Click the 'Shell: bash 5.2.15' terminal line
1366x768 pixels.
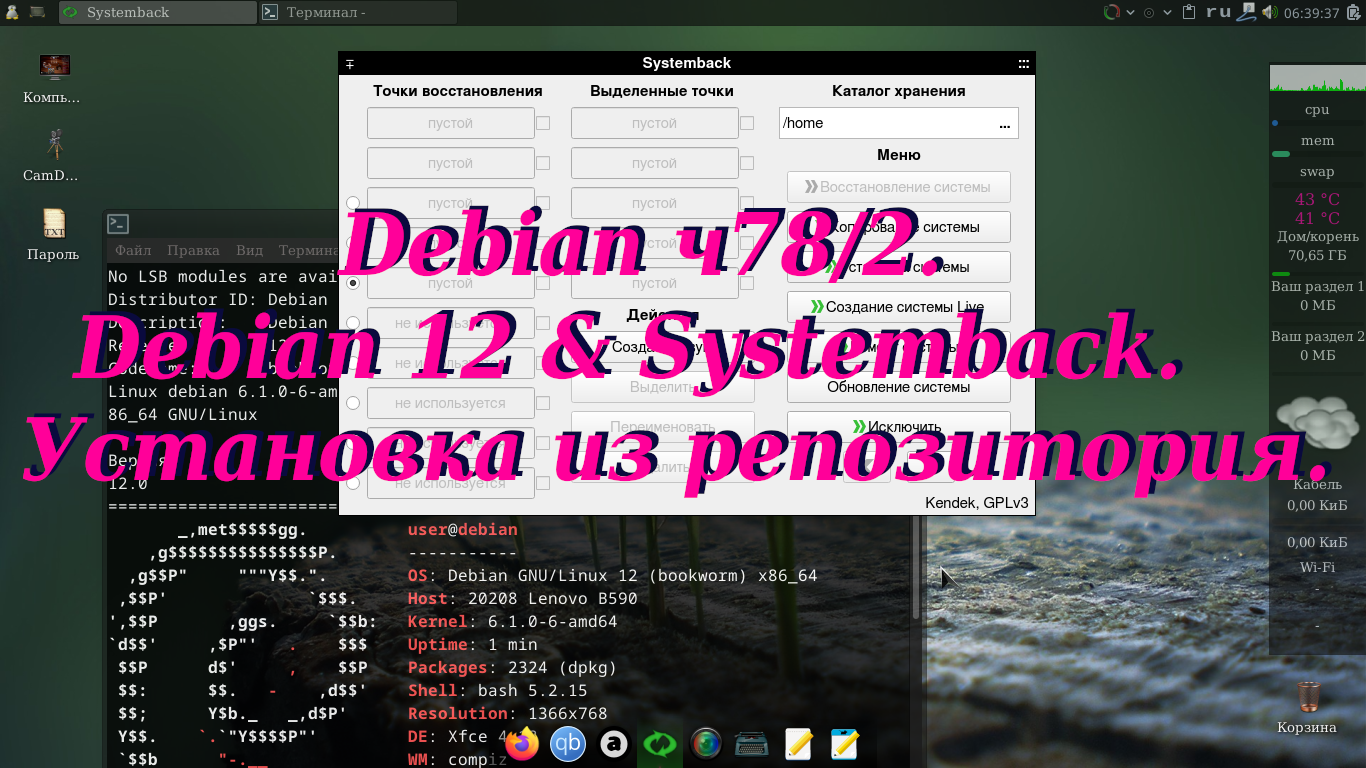(x=497, y=691)
